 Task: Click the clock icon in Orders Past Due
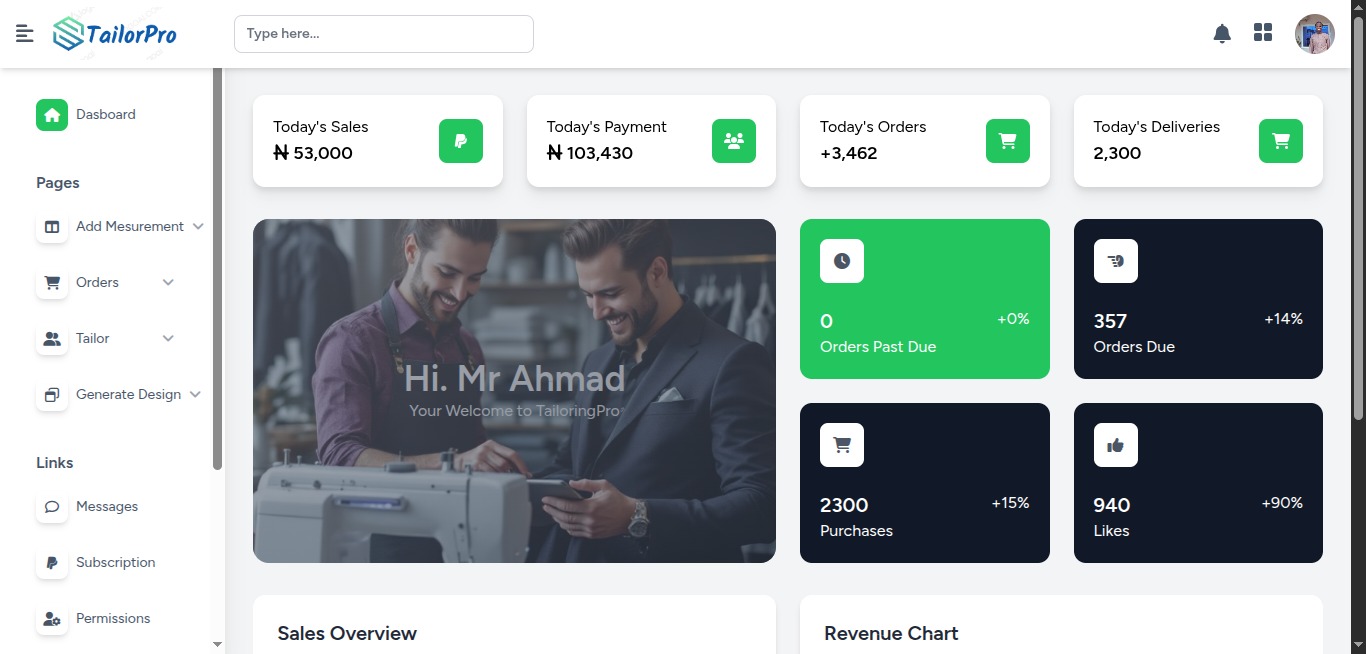click(x=842, y=261)
